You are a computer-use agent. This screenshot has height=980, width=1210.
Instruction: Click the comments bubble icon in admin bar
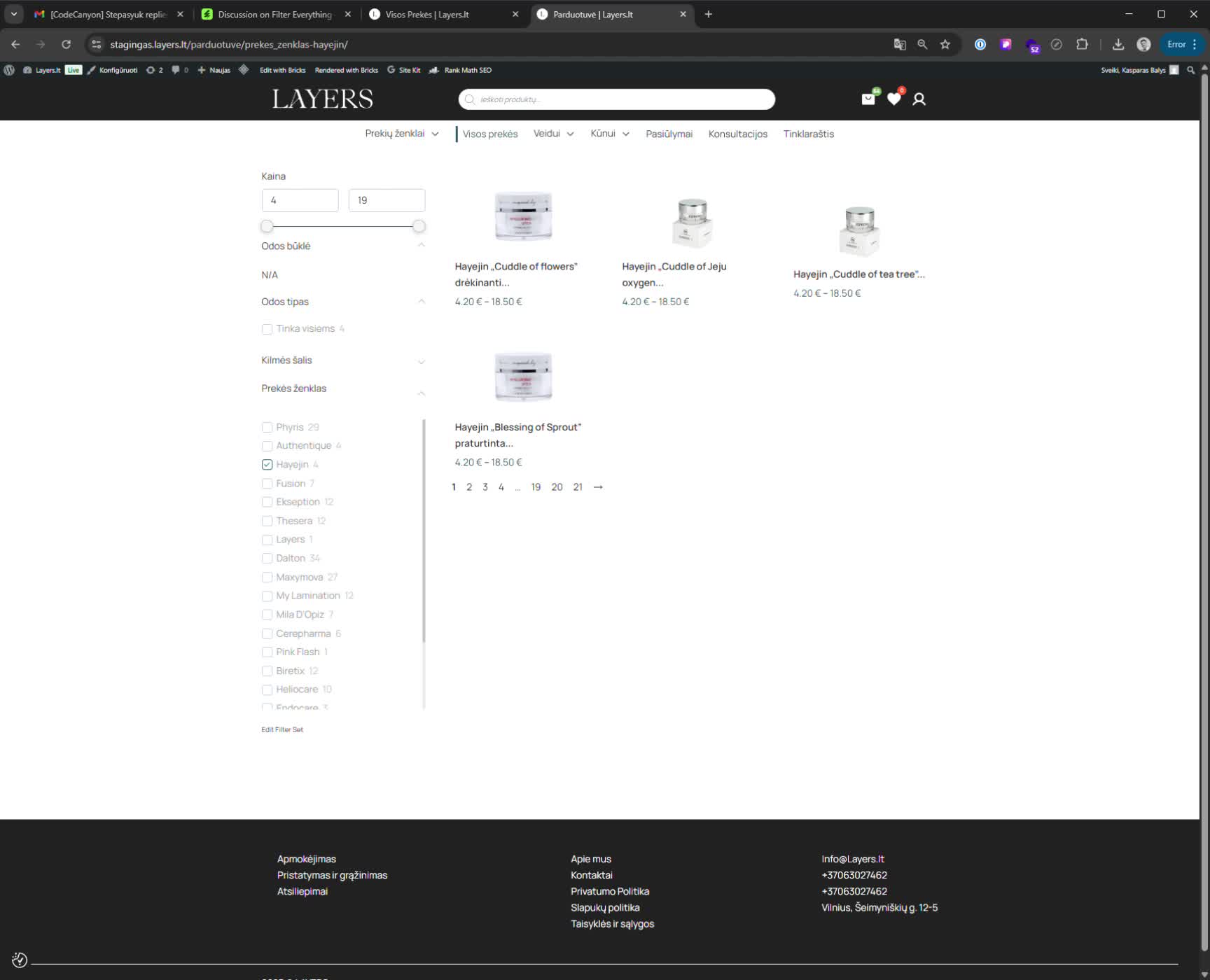pyautogui.click(x=176, y=70)
